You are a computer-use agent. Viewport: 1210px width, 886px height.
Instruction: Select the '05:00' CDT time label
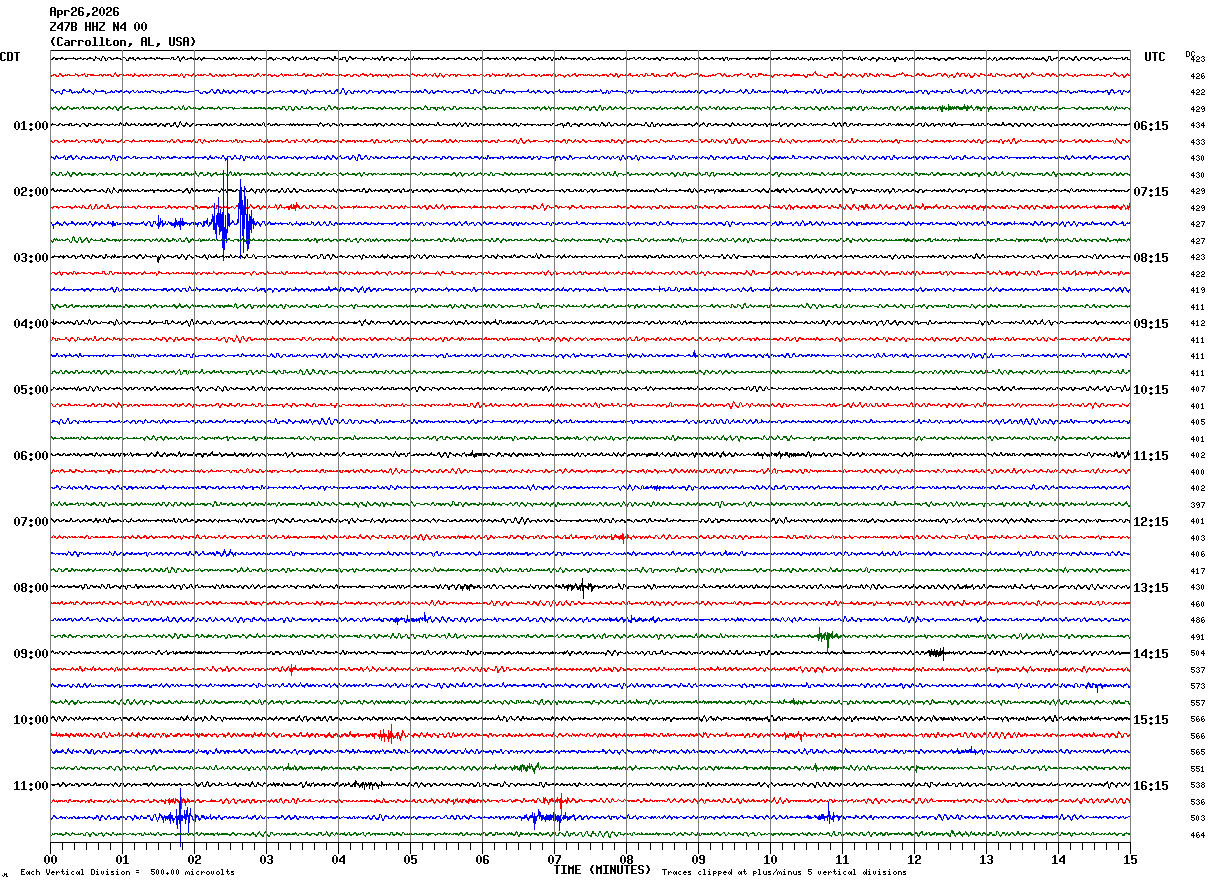[x=31, y=390]
